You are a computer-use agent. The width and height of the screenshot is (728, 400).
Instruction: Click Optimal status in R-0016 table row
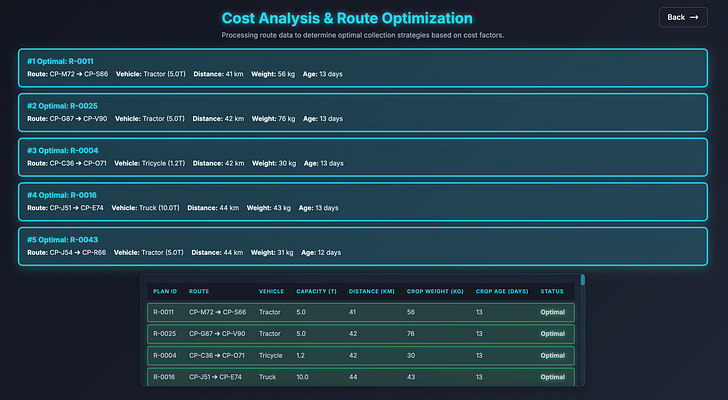click(552, 377)
